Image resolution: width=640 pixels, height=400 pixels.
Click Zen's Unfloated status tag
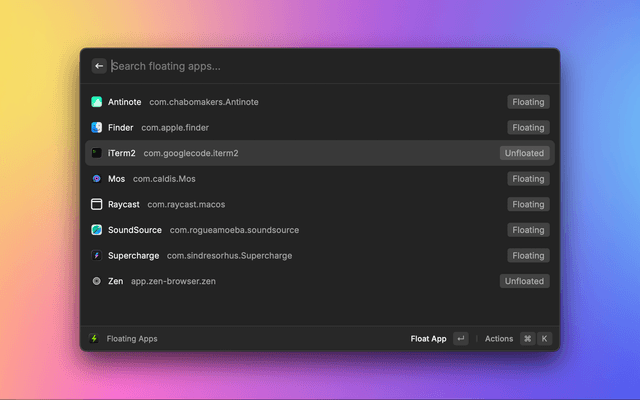point(524,281)
